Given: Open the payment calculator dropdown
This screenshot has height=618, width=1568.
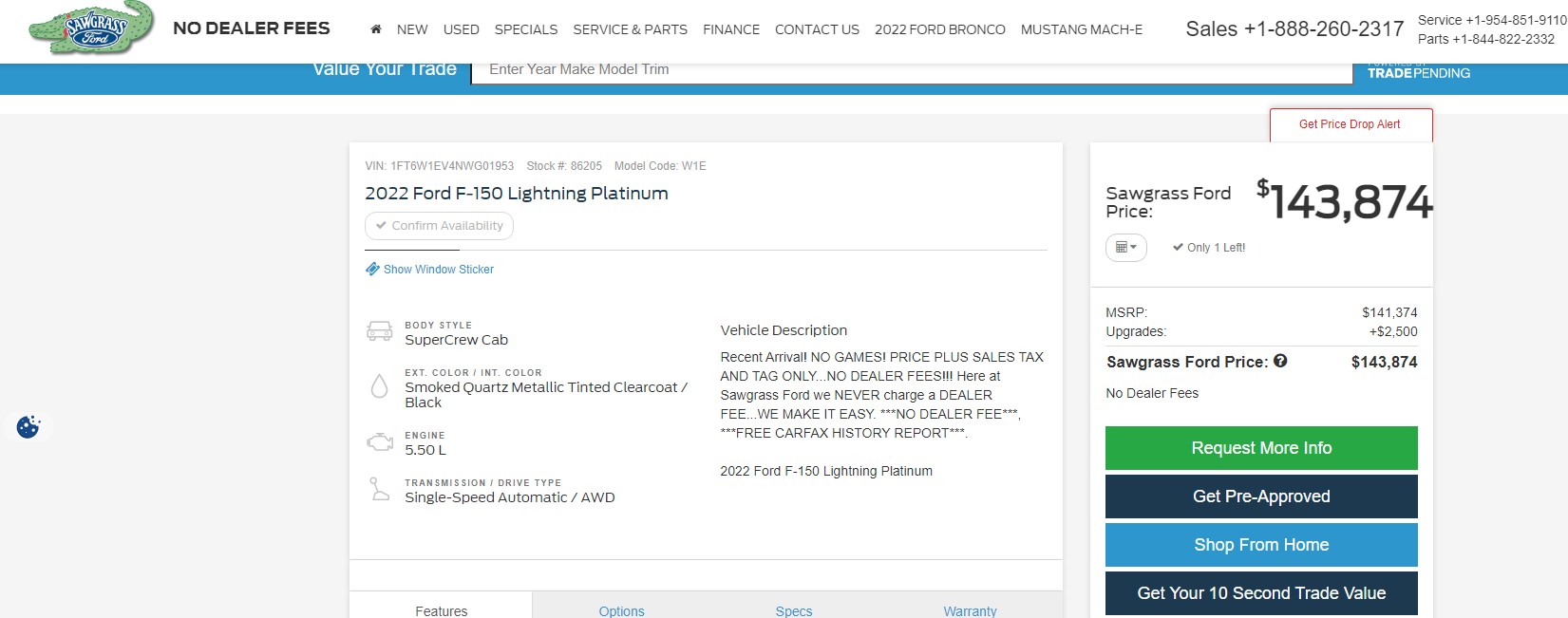Looking at the screenshot, I should click(1125, 248).
